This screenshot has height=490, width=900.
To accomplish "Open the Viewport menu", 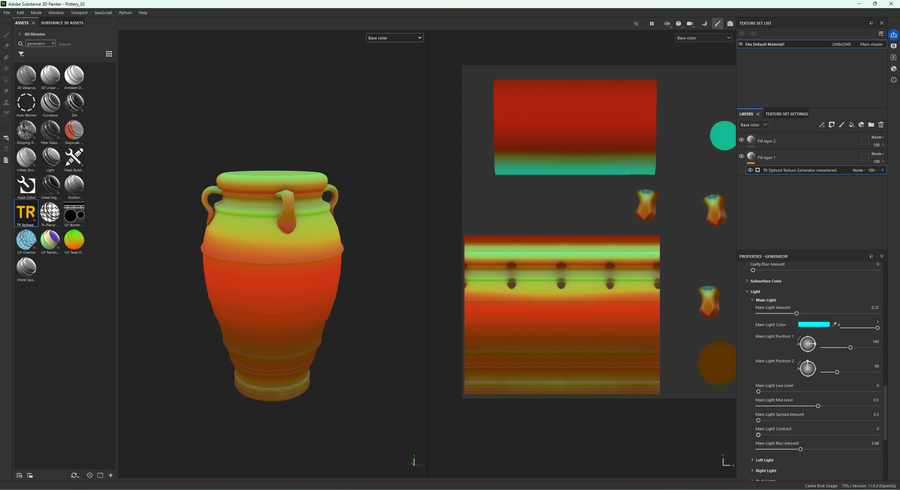I will [79, 13].
